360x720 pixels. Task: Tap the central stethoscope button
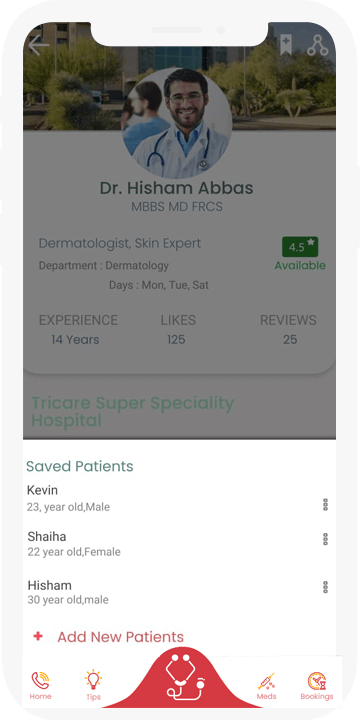click(184, 678)
